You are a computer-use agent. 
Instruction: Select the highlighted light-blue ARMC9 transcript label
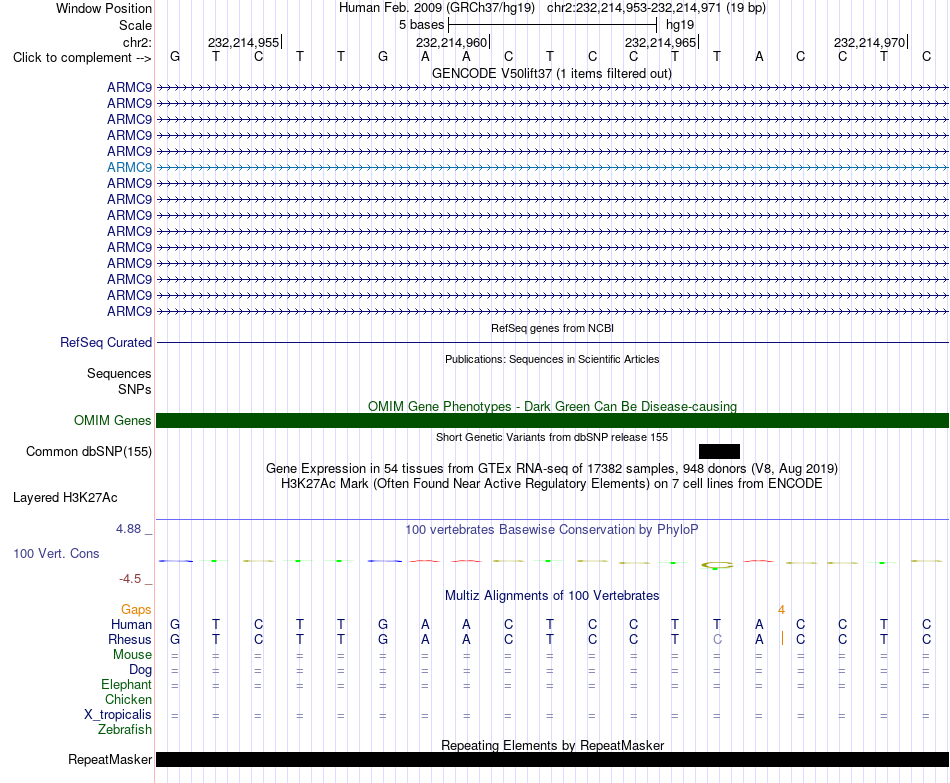(x=129, y=167)
